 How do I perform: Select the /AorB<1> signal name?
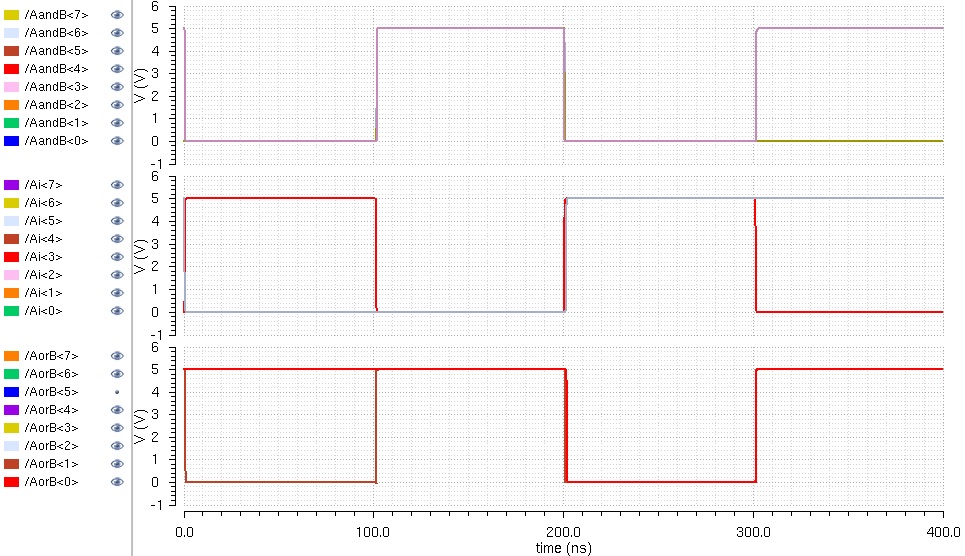(52, 464)
